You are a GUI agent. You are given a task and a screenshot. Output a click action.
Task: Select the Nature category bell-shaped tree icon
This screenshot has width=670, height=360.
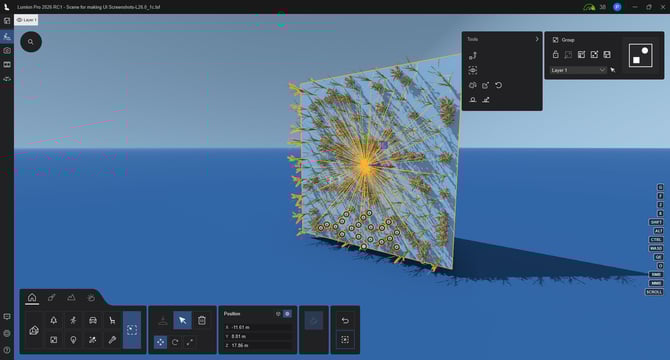53,320
